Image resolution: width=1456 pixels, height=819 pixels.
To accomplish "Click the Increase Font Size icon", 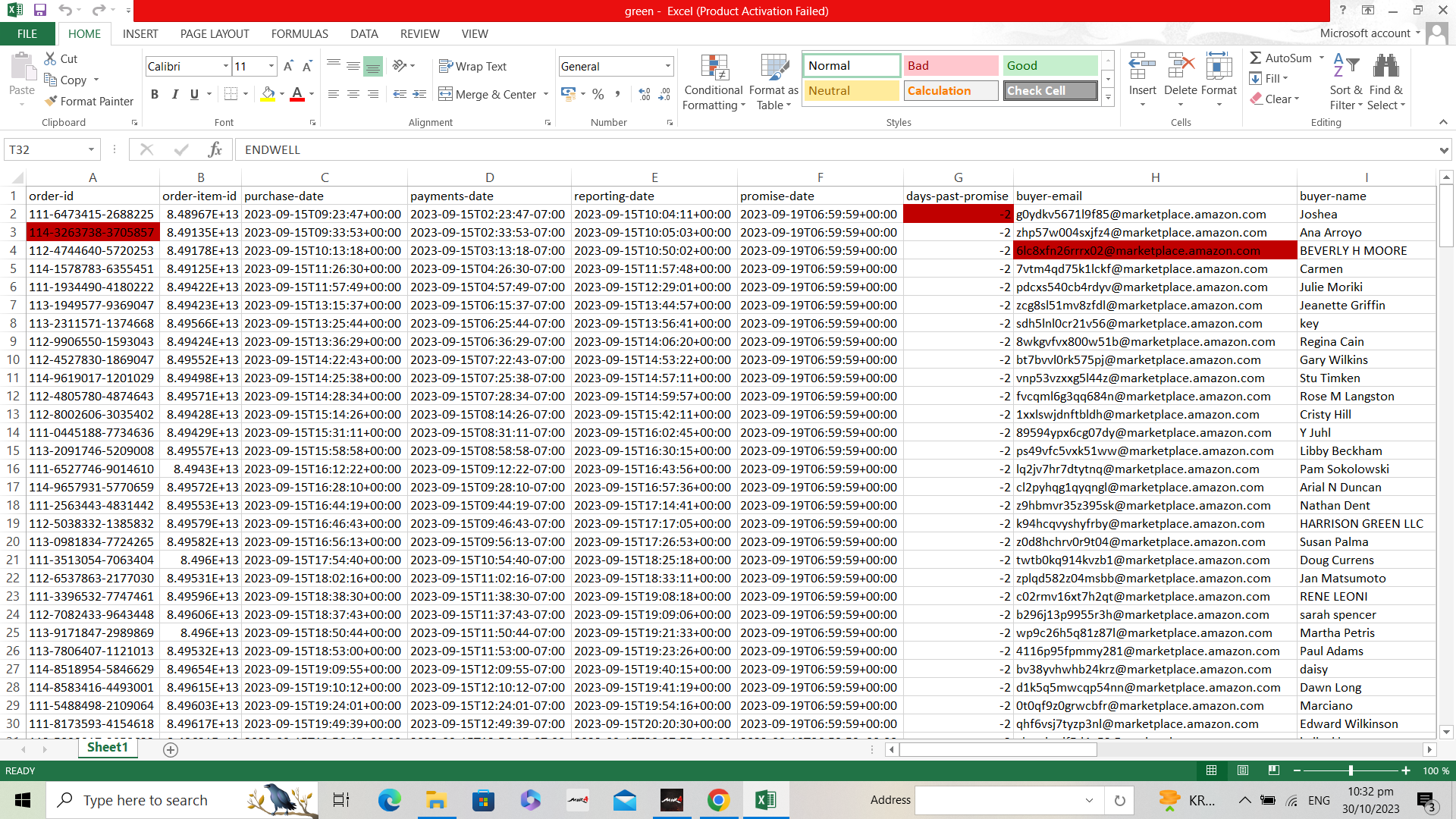I will coord(288,67).
